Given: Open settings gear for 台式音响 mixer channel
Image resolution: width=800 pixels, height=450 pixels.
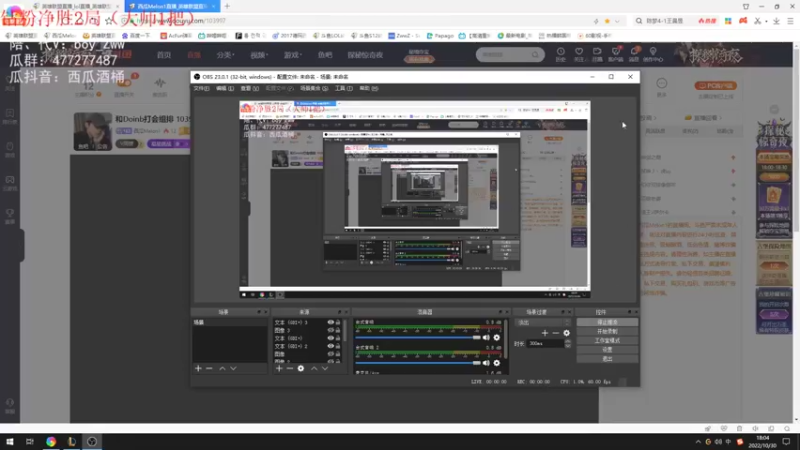Looking at the screenshot, I should 496,337.
